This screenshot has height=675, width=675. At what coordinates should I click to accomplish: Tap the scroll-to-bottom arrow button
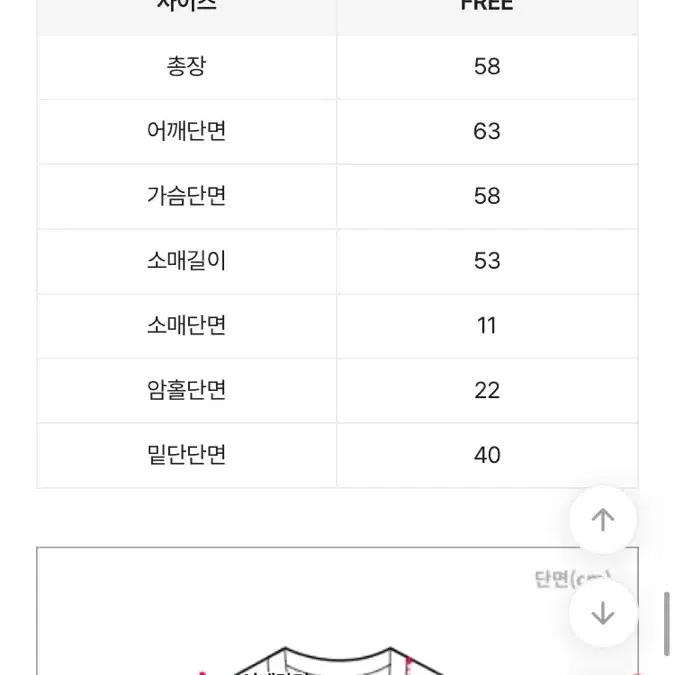click(603, 613)
